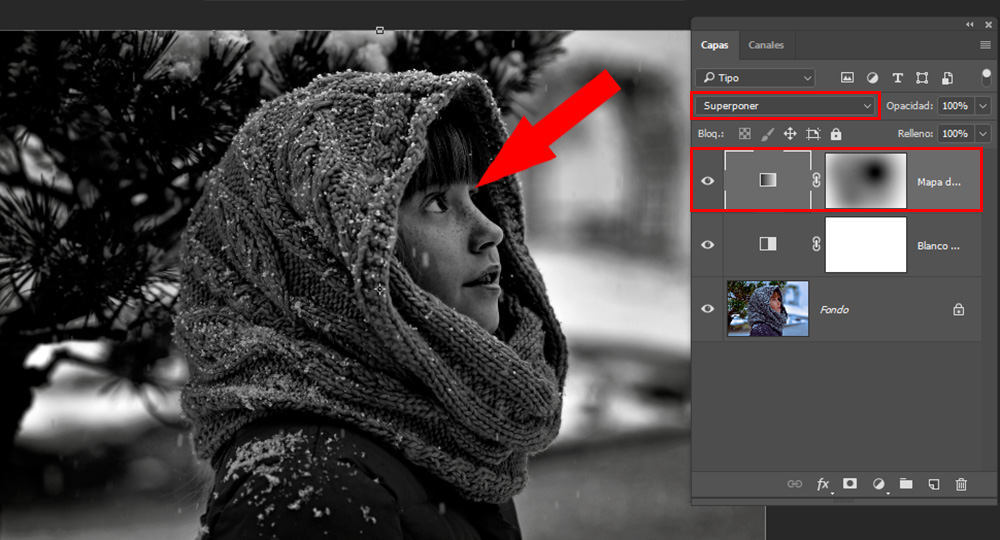
Task: Click the Relleno value field
Action: [x=956, y=134]
